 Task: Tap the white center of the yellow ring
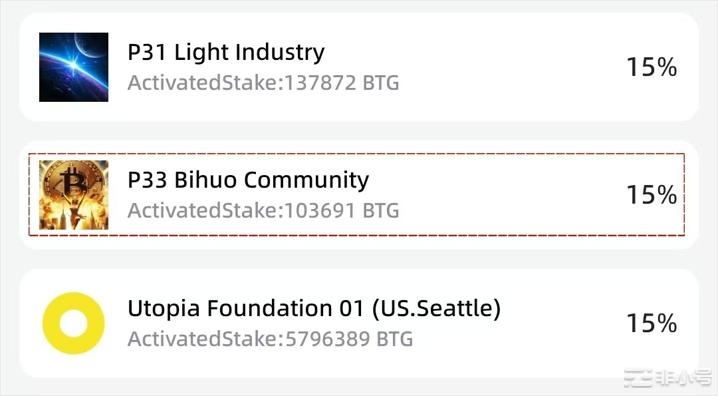(73, 323)
